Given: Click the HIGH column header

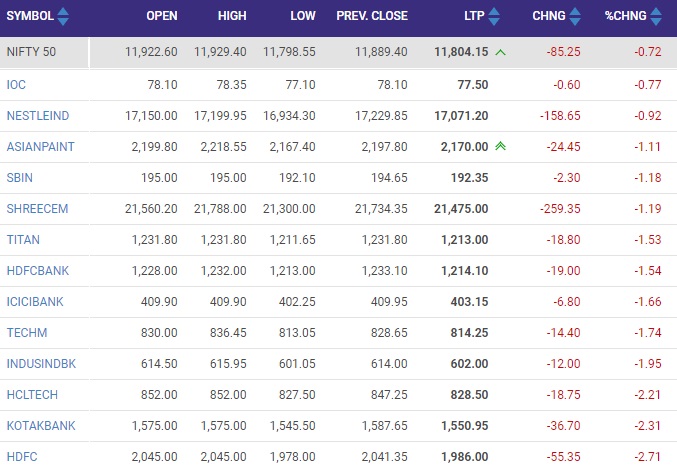Looking at the screenshot, I should point(232,16).
